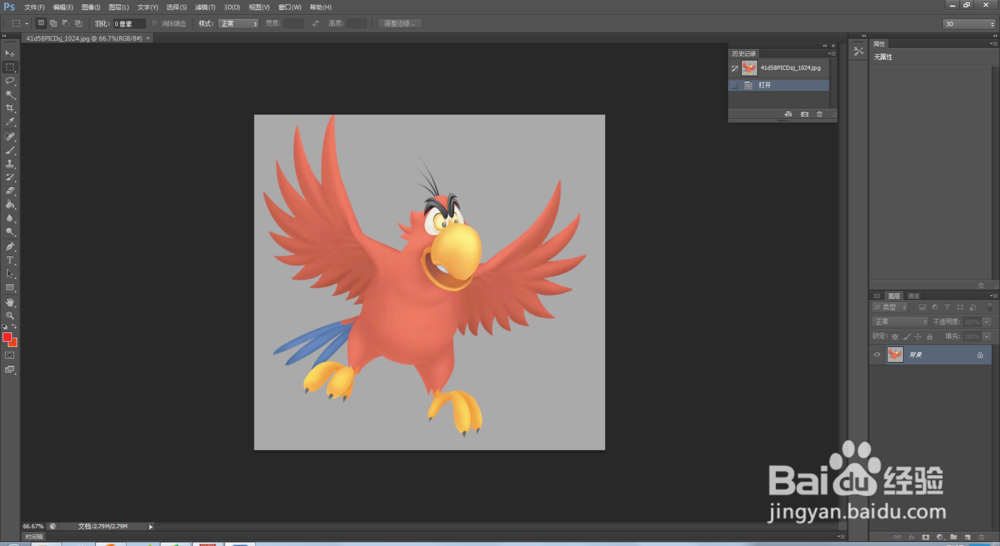The height and width of the screenshot is (546, 1000).
Task: Choose New Selection mode in options bar
Action: [x=41, y=23]
